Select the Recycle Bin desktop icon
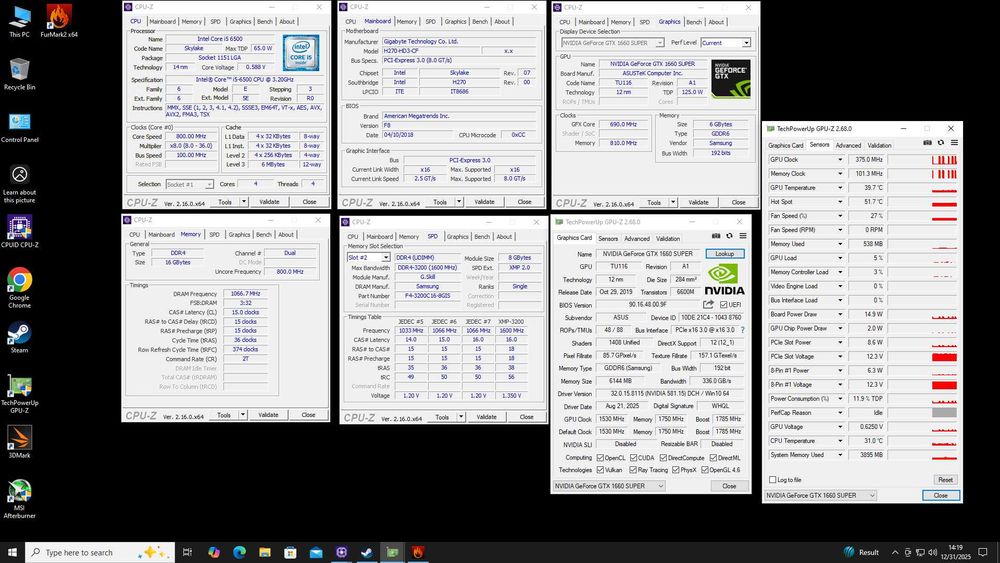 pyautogui.click(x=19, y=73)
